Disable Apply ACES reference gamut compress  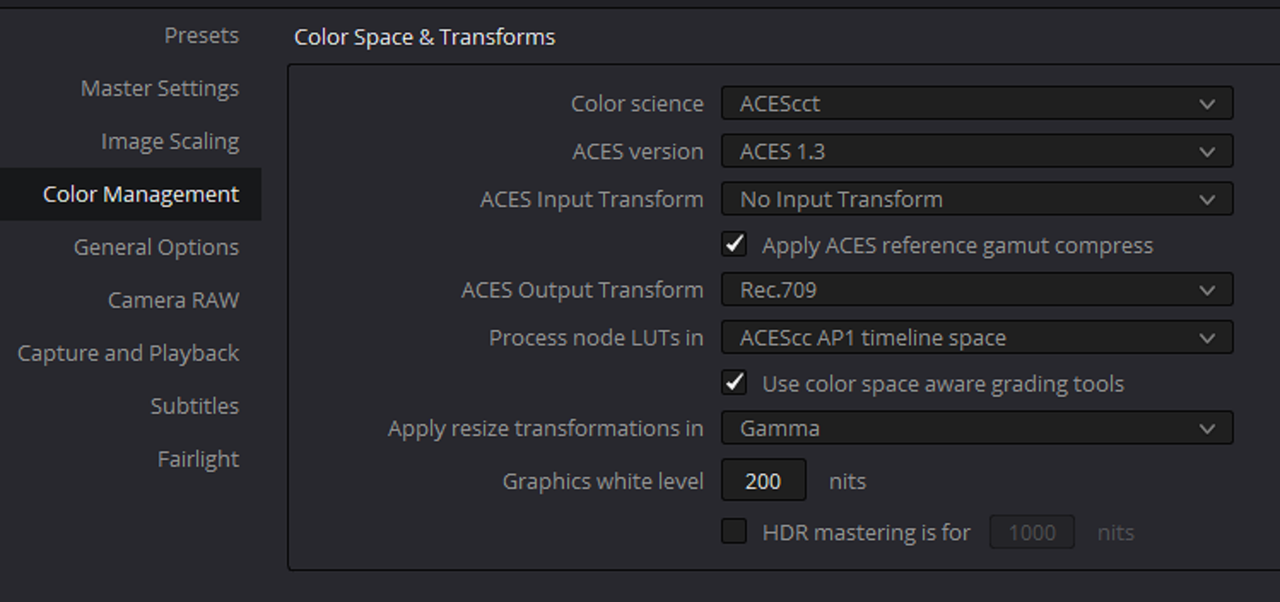tap(735, 244)
